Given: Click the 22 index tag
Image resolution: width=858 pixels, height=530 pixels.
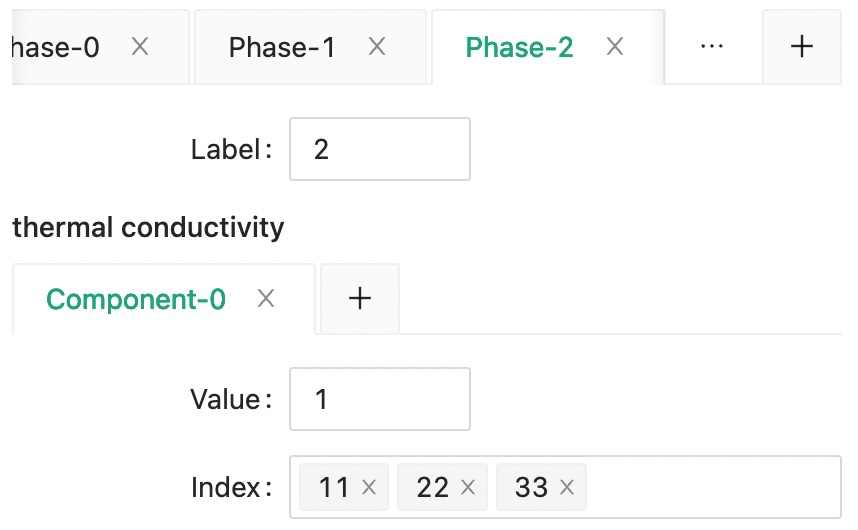Looking at the screenshot, I should (x=433, y=487).
